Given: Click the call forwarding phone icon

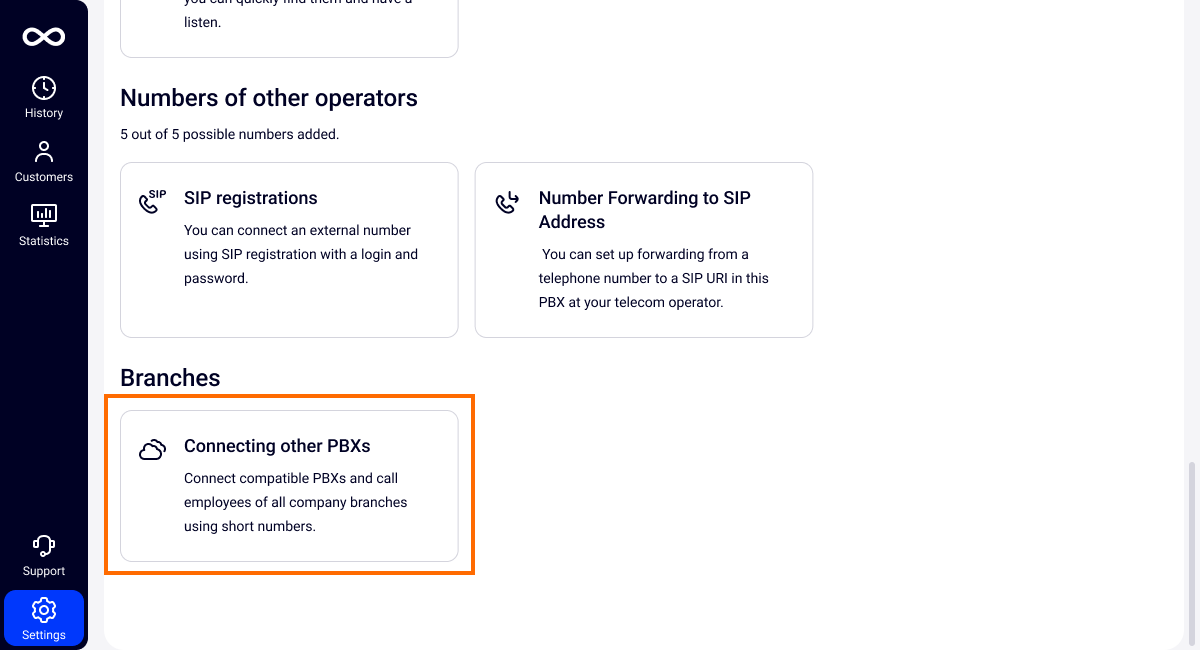Looking at the screenshot, I should 507,203.
